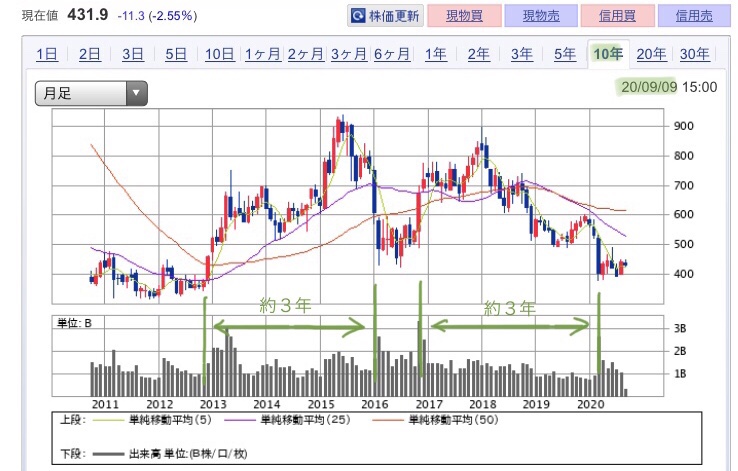Select the 6ヶ月 period tab
Image resolution: width=738 pixels, height=471 pixels.
[392, 54]
